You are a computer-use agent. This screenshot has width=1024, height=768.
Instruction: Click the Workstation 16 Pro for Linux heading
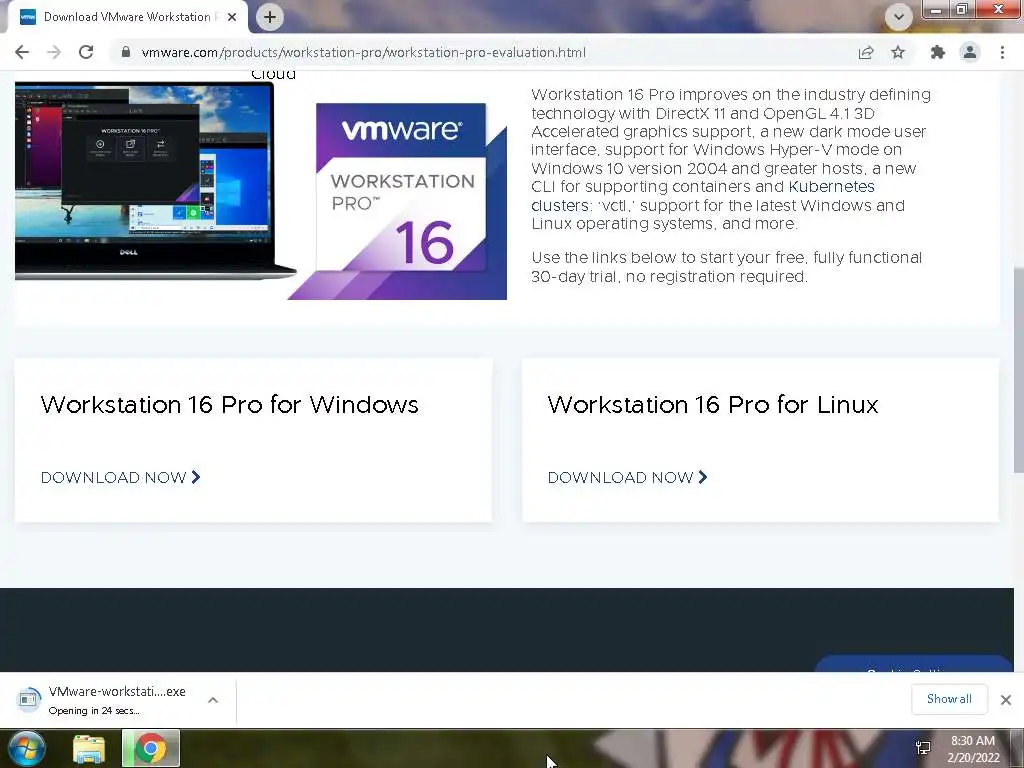tap(713, 405)
